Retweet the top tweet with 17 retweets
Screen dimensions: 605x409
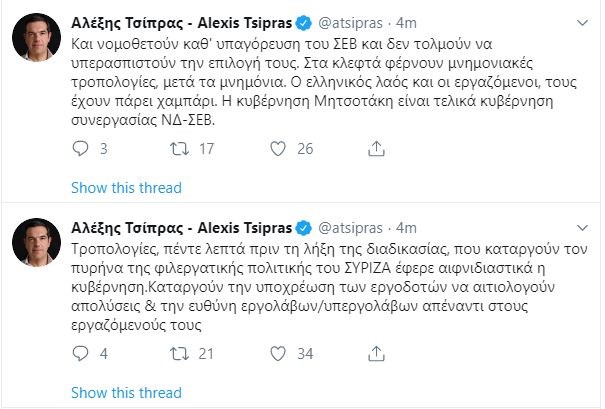click(180, 149)
